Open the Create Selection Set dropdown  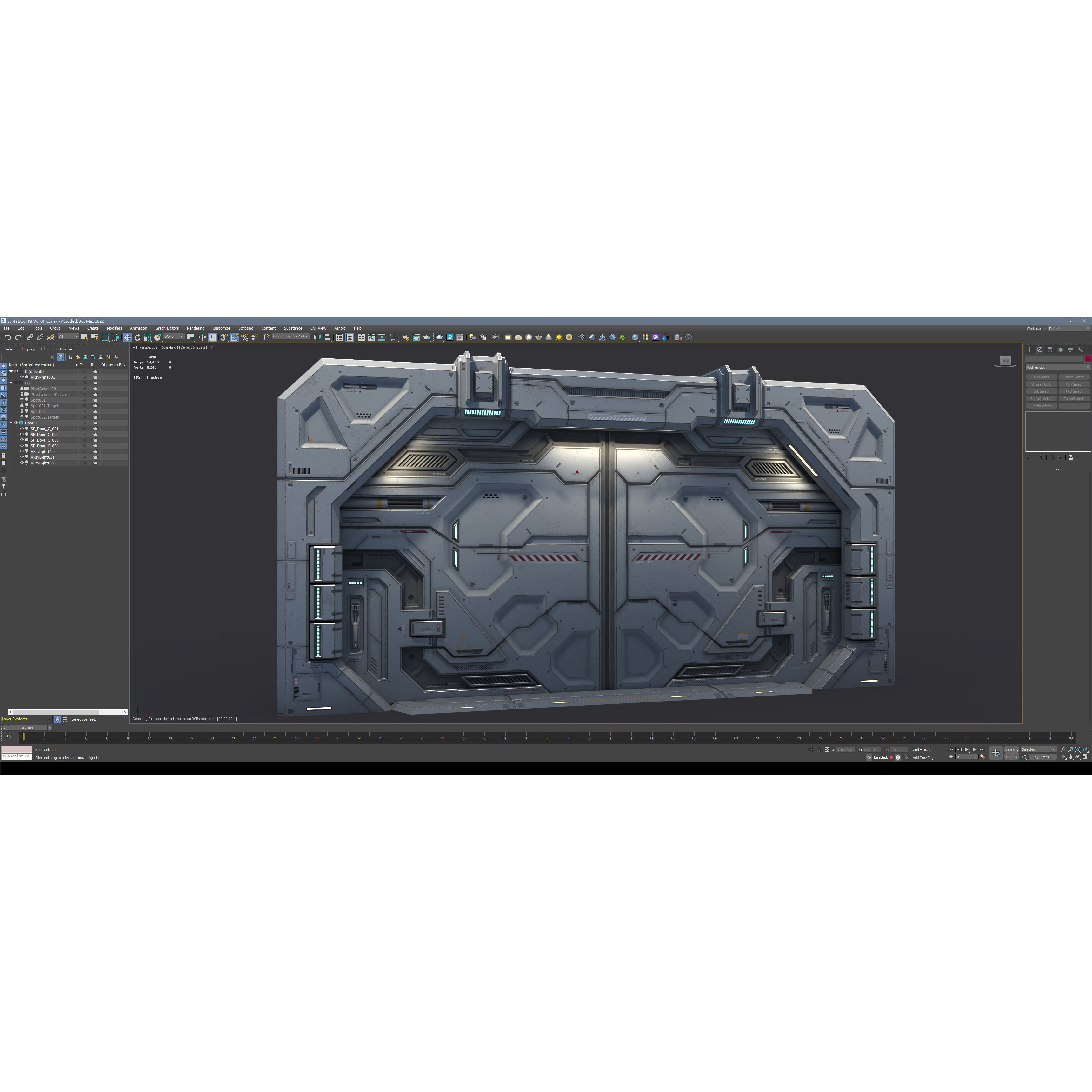(x=307, y=336)
